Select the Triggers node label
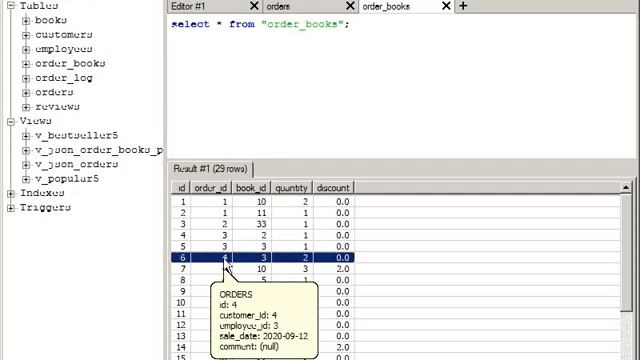The height and width of the screenshot is (360, 640). 45,207
